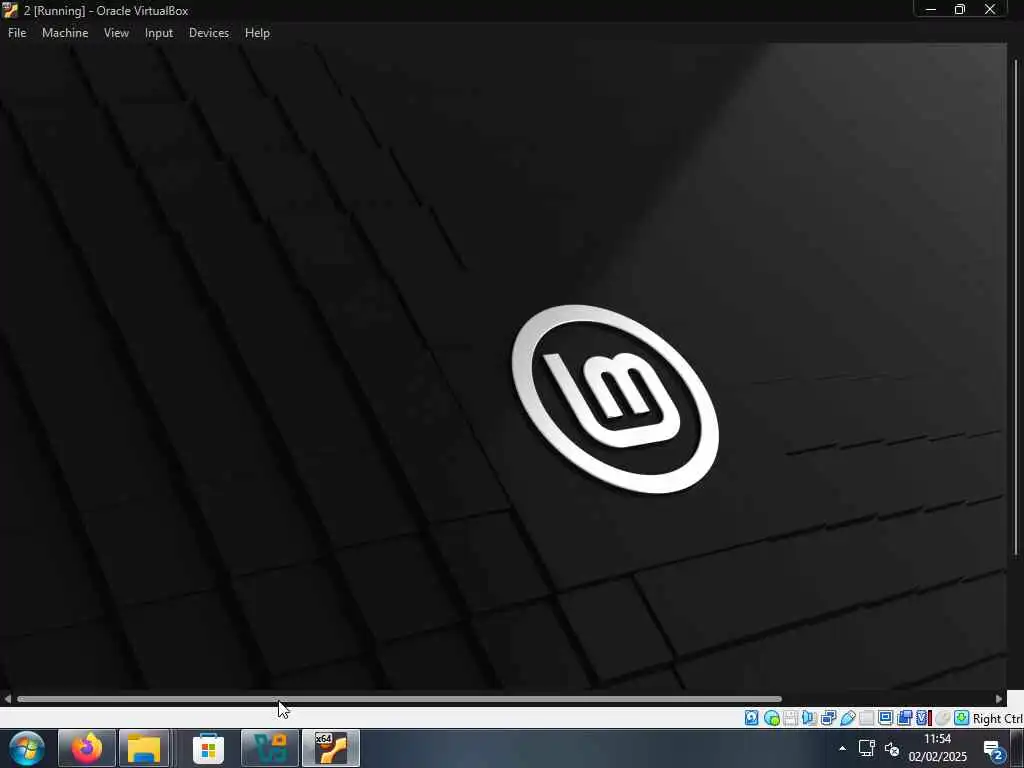Open the Devices menu
The image size is (1024, 768).
click(x=209, y=33)
